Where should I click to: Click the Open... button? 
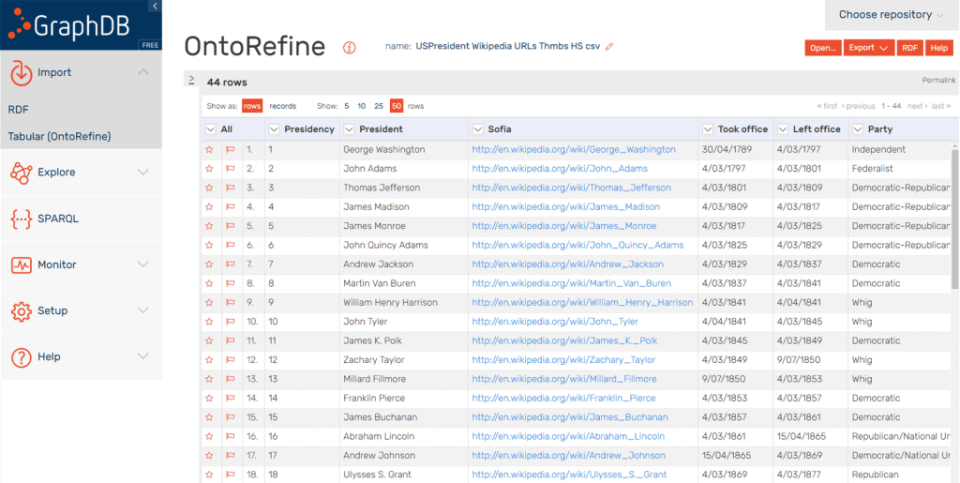[822, 48]
